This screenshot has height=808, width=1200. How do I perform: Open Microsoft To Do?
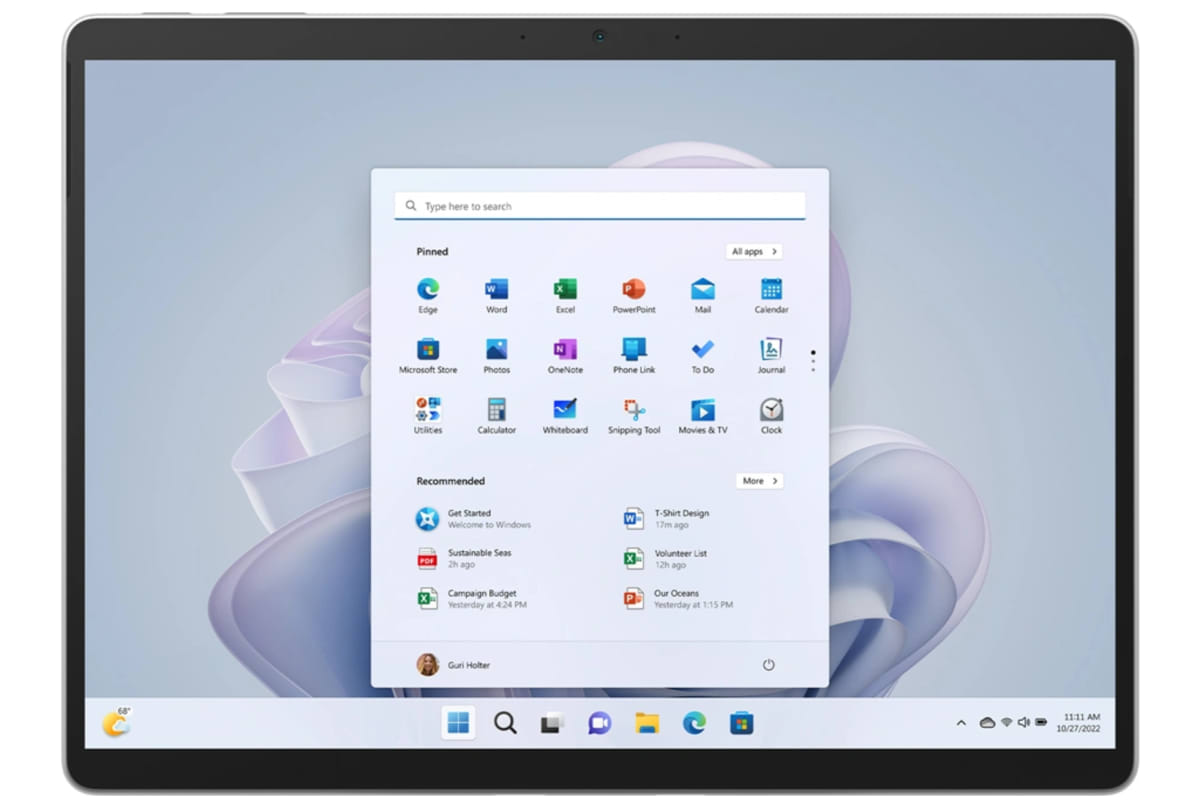pos(701,350)
